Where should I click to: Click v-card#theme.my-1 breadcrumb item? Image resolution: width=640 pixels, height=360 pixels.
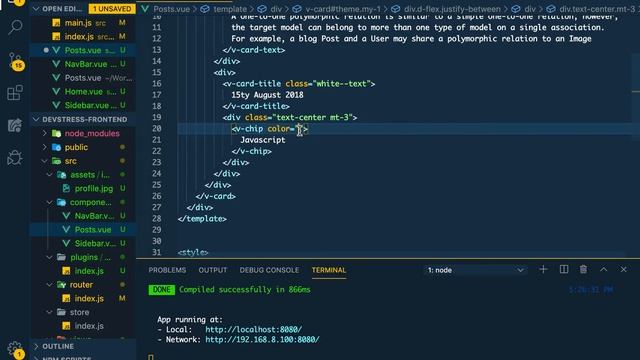342,9
